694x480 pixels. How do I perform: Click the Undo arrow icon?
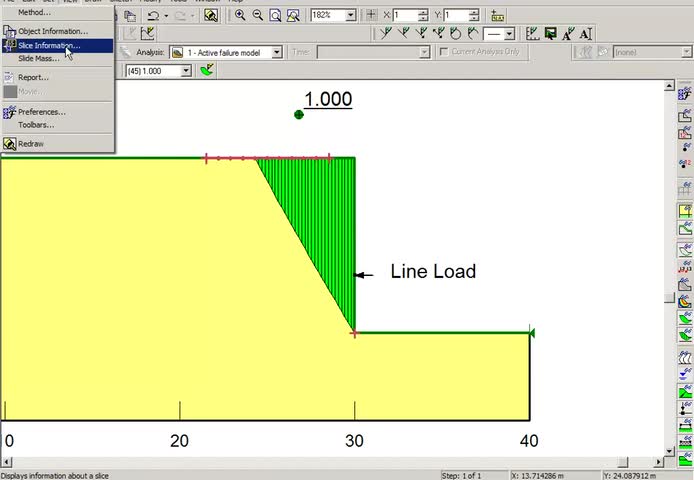point(154,16)
